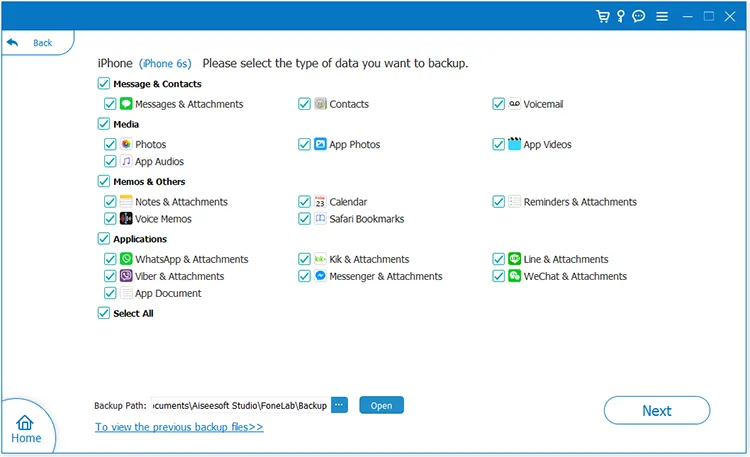
Task: Click the Back label text
Action: (43, 43)
